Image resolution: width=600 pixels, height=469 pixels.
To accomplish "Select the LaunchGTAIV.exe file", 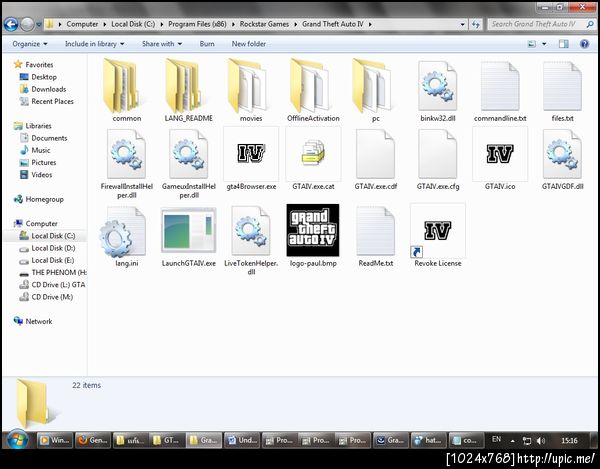I will click(189, 236).
